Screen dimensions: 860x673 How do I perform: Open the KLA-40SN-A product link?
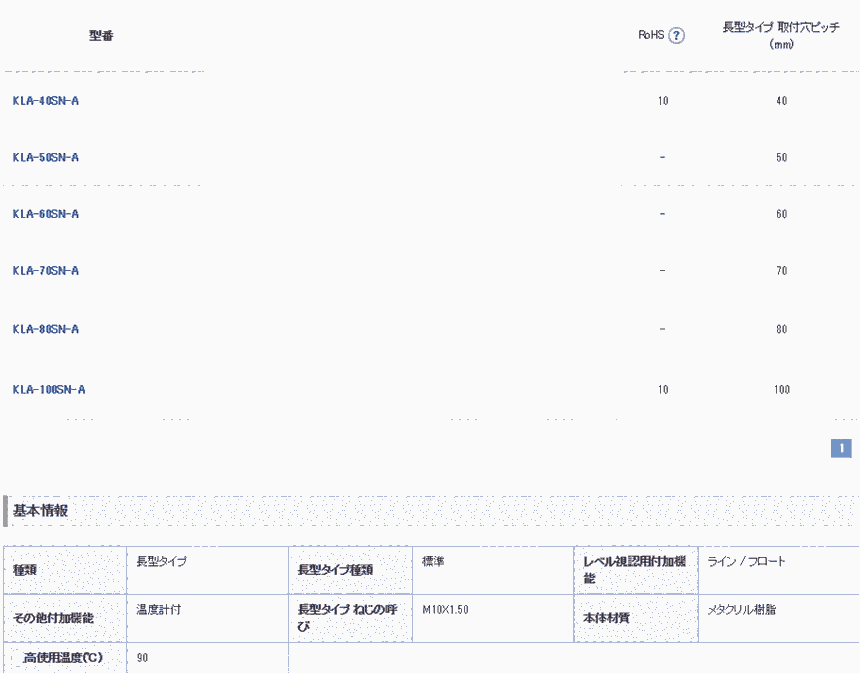[46, 101]
